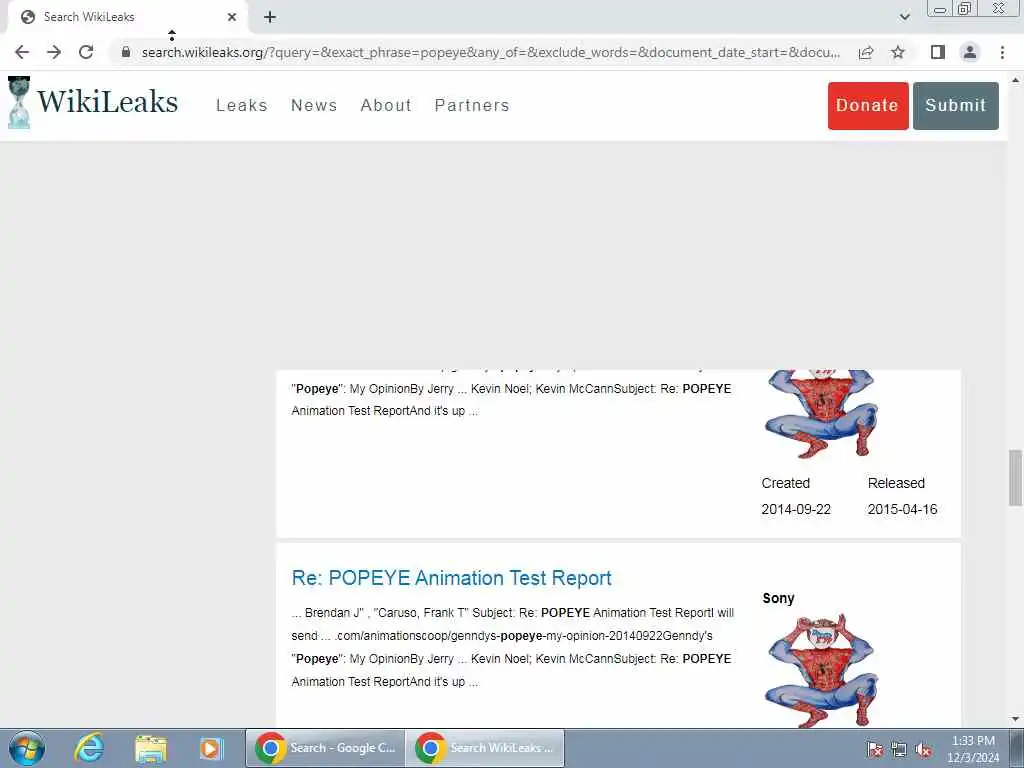Click the muted volume tray icon

[923, 750]
